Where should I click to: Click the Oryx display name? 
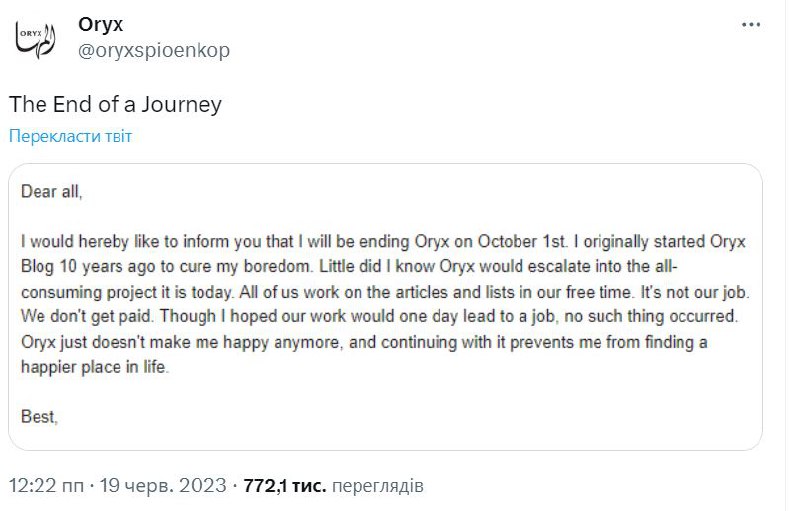point(100,24)
